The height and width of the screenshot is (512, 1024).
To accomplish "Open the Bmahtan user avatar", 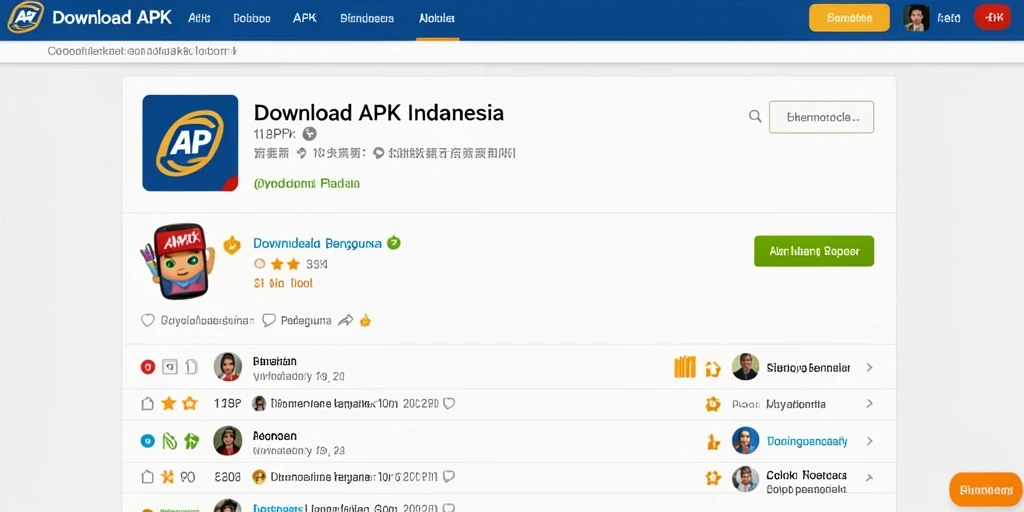I will point(228,367).
